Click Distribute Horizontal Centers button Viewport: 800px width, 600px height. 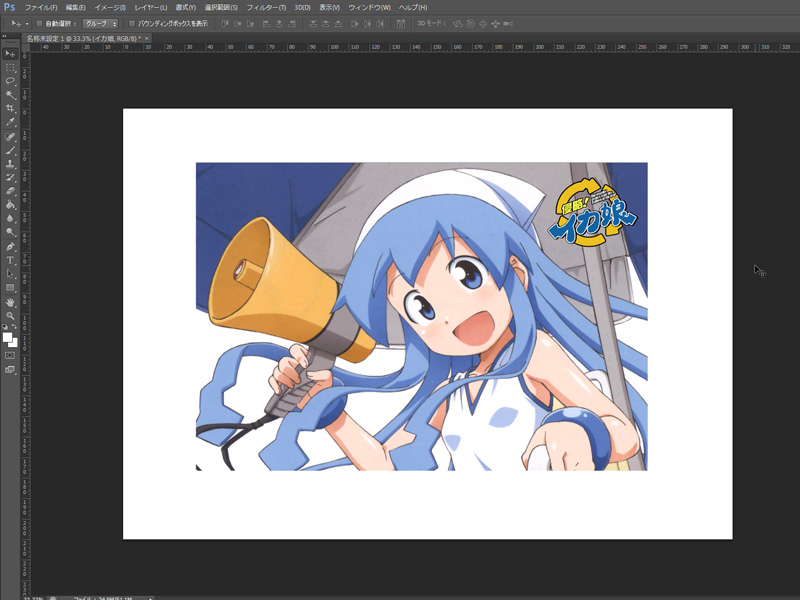click(367, 23)
